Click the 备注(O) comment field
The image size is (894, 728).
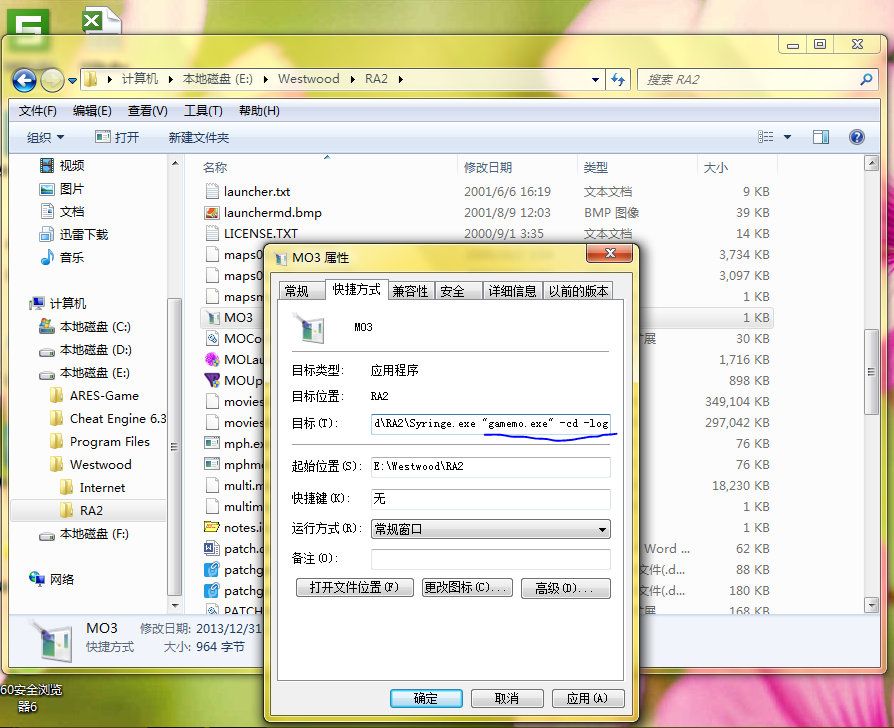coord(490,559)
